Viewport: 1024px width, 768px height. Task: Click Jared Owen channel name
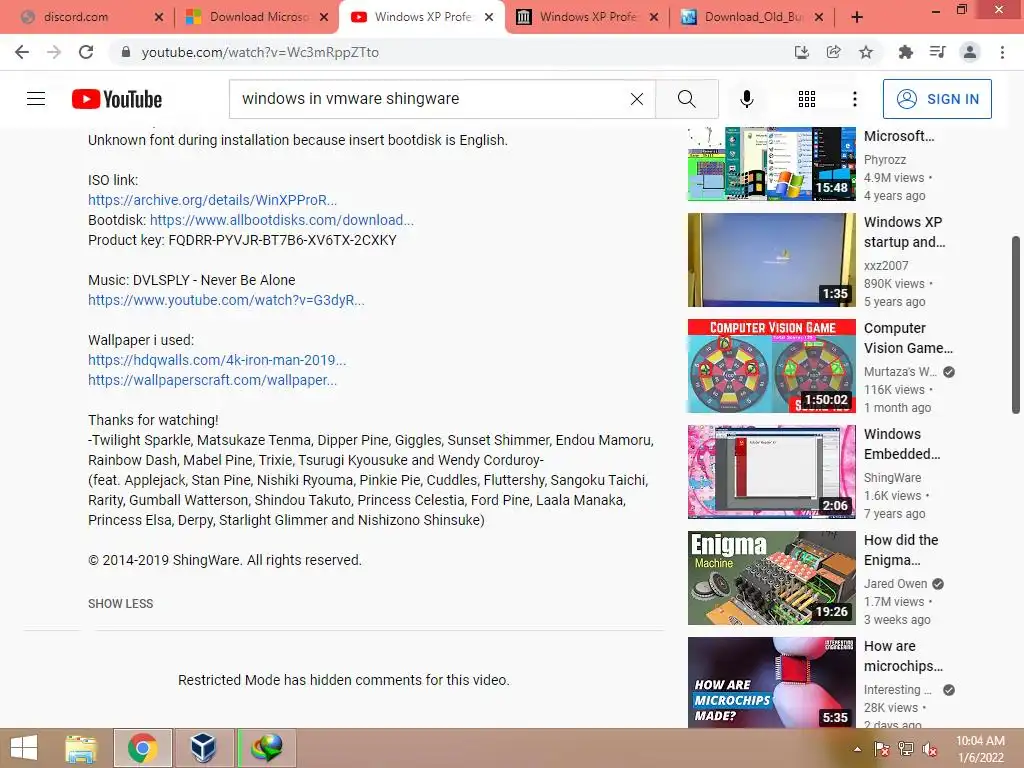point(895,583)
